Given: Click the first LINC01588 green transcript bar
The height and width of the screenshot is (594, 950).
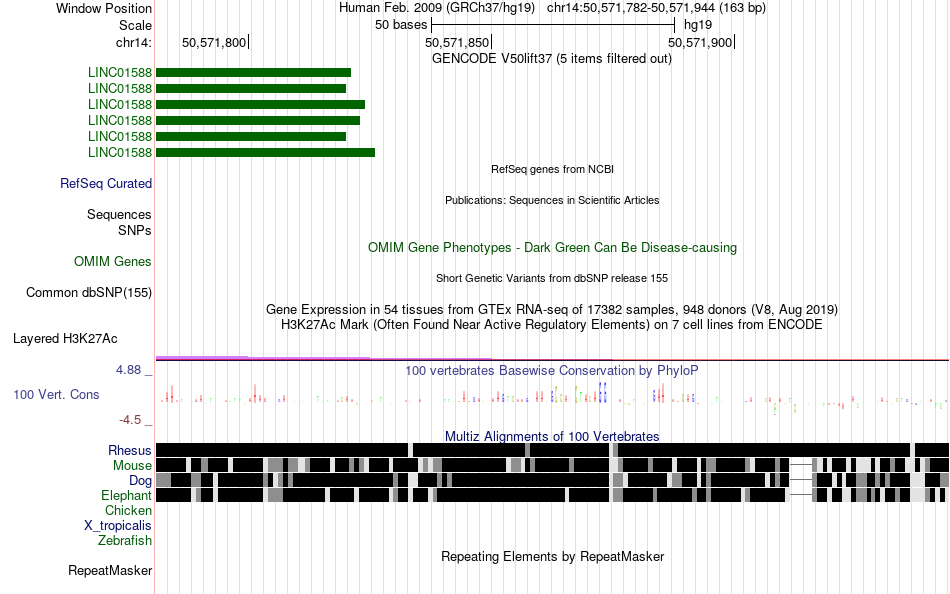Looking at the screenshot, I should coord(253,73).
